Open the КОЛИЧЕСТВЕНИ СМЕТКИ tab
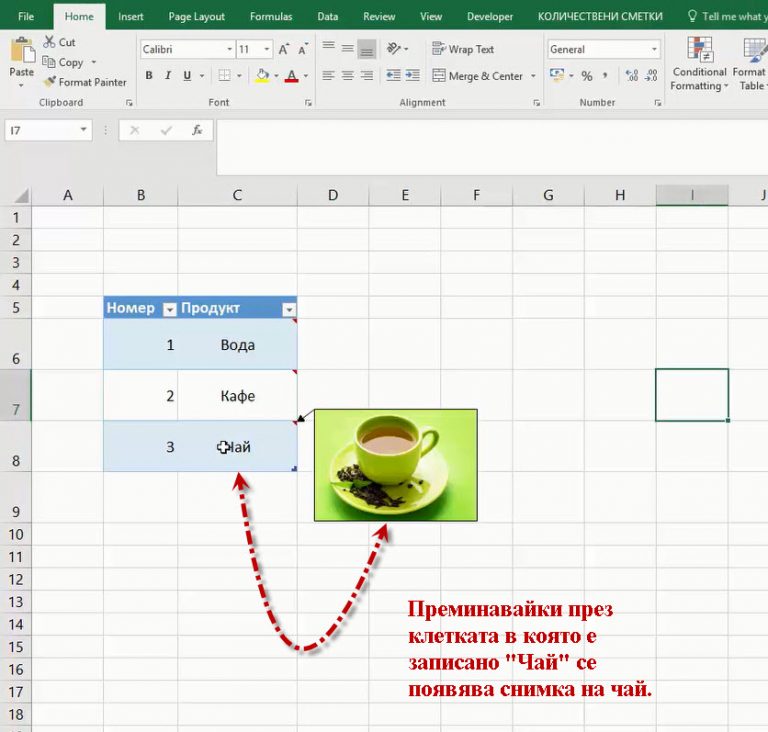768x732 pixels. [x=600, y=17]
